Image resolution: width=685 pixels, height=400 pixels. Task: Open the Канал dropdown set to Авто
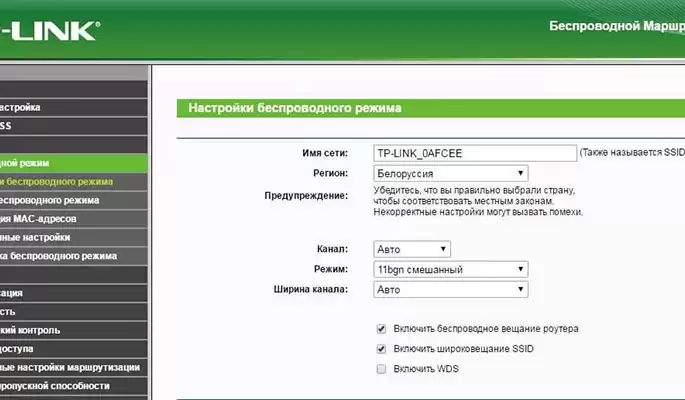[x=412, y=249]
